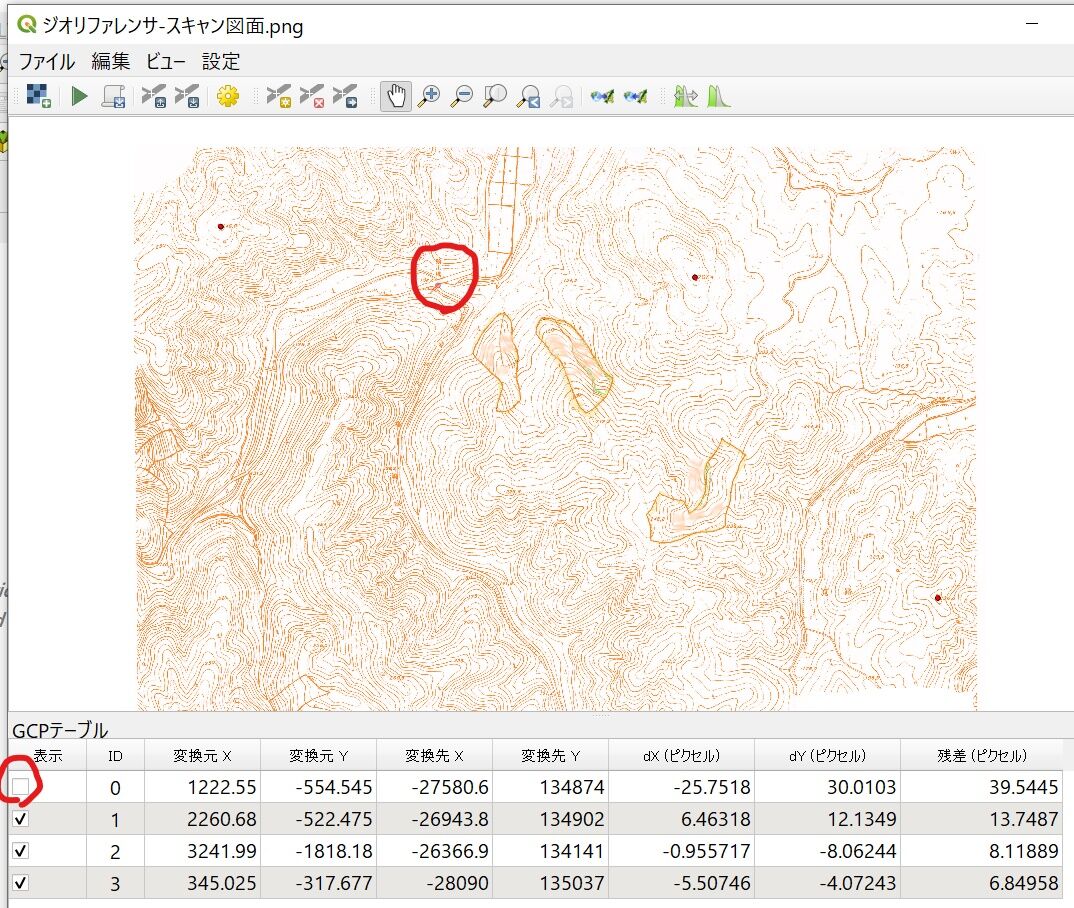
Task: Select the cell with value -522.475
Action: [318, 819]
